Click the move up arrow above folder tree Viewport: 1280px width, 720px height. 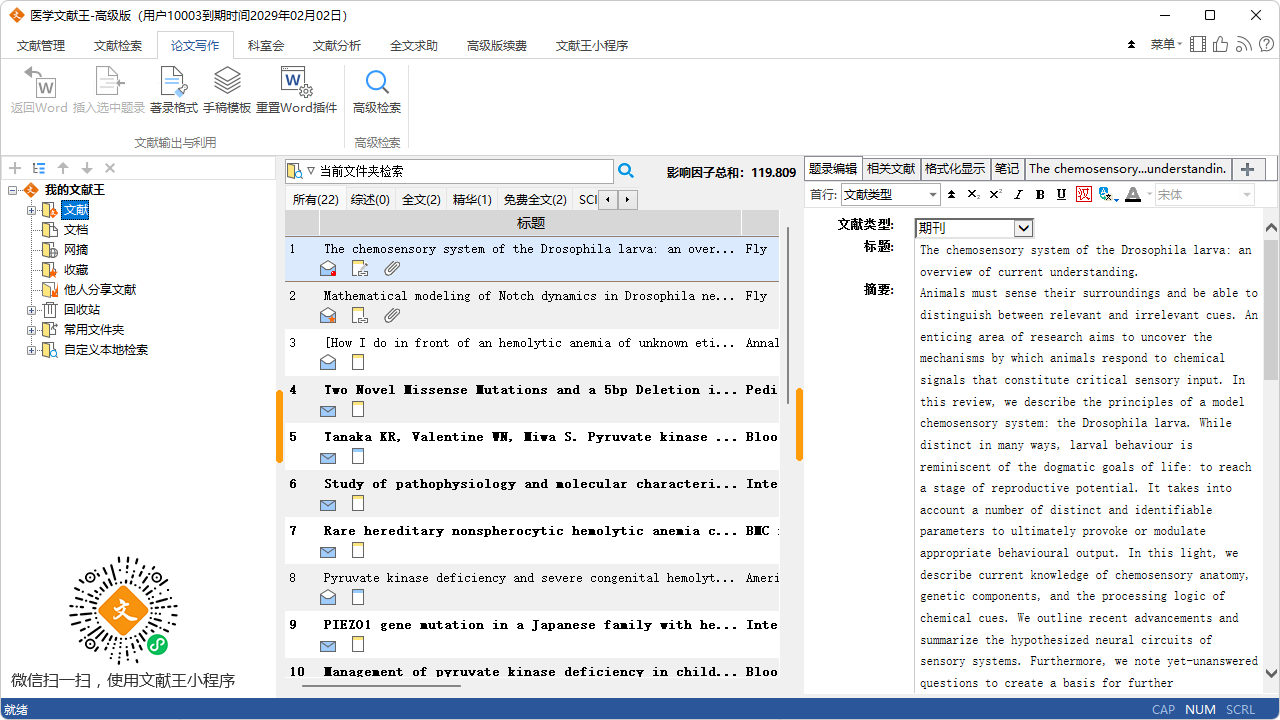[x=63, y=169]
